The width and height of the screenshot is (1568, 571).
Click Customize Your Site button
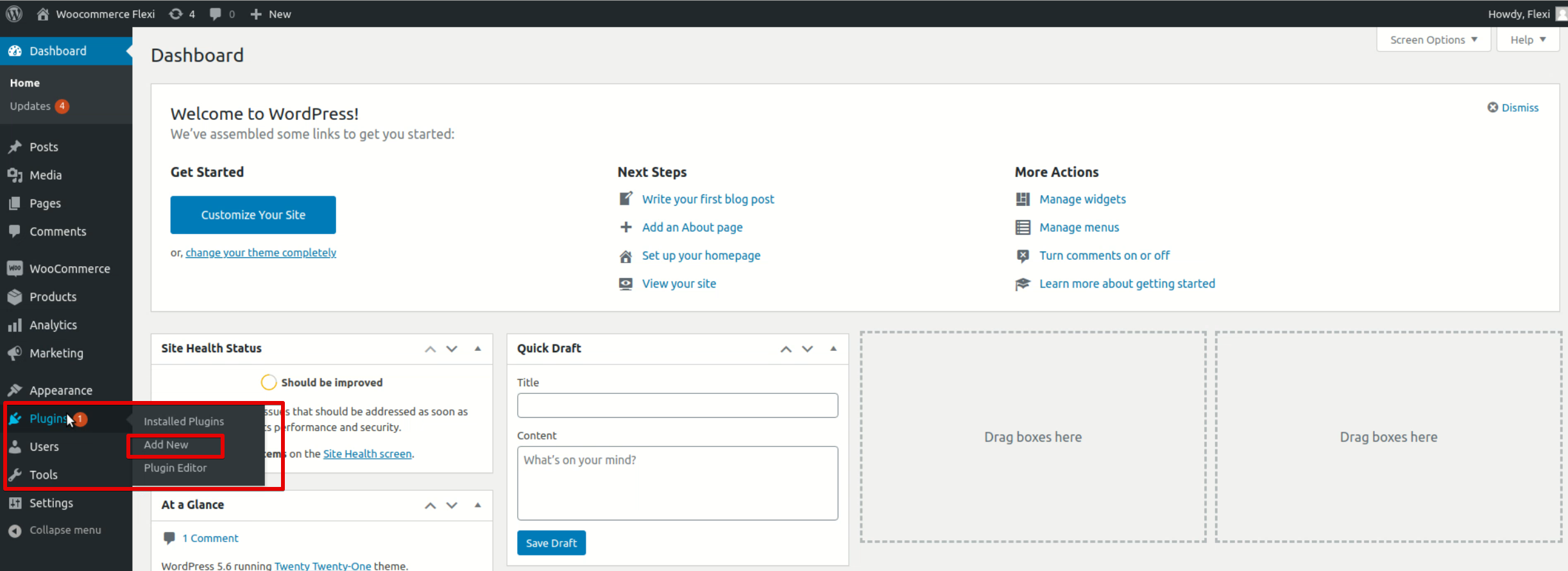pos(253,215)
